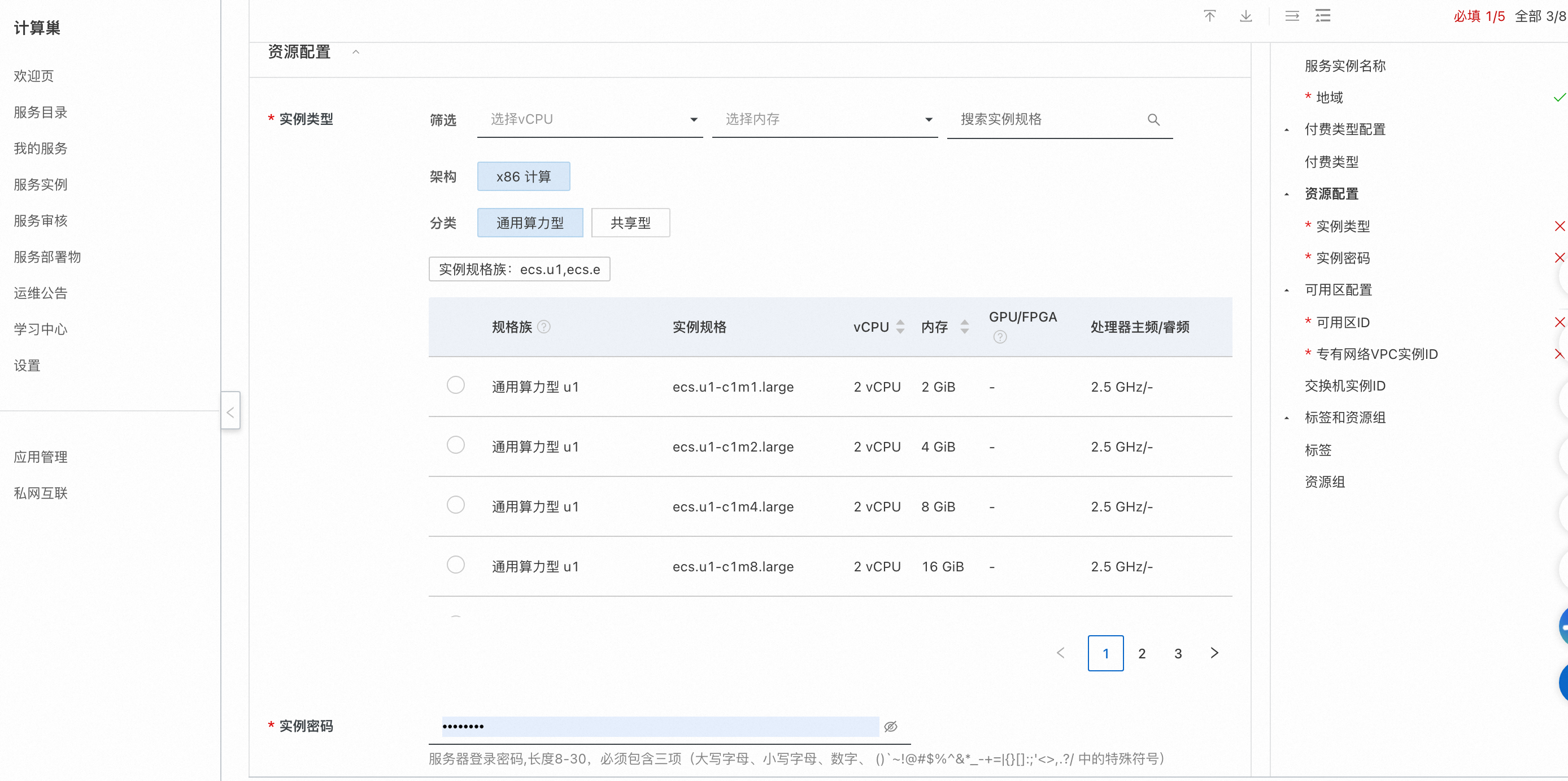This screenshot has height=781, width=1568.
Task: Go to page 2 of instance list
Action: pos(1142,653)
